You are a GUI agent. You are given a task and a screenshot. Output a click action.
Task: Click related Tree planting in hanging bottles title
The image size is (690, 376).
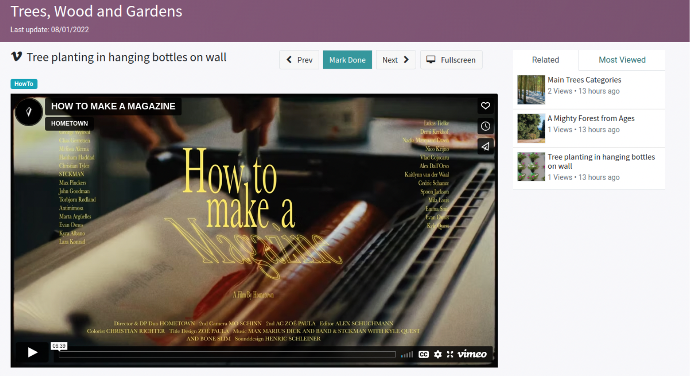tap(601, 162)
